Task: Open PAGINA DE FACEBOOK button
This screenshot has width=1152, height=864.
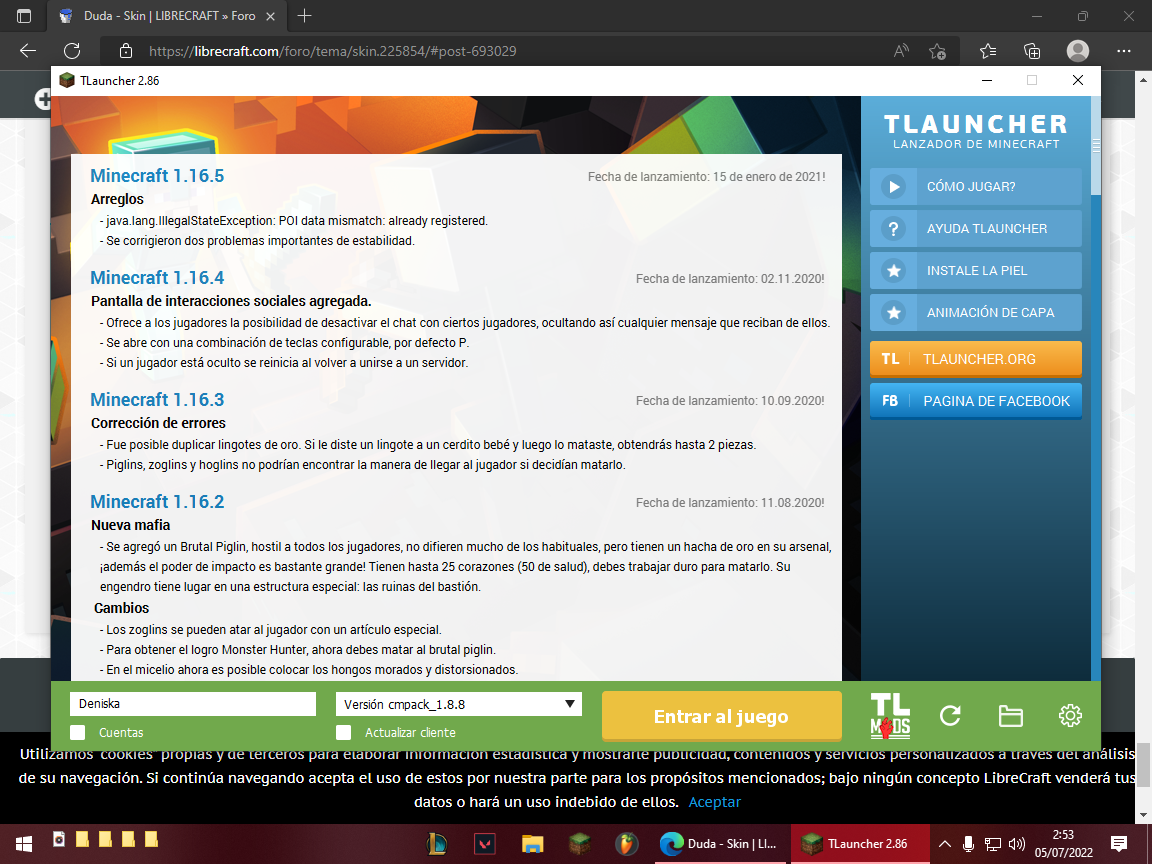Action: (976, 401)
